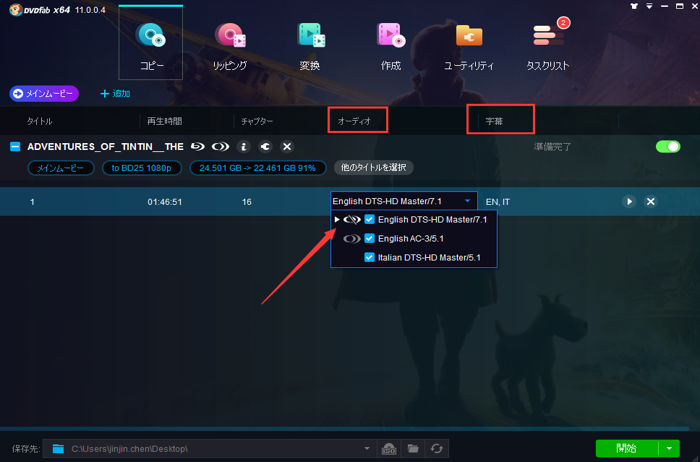Open the コピー (Copy) module
Viewport: 700px width, 462px height.
pos(151,43)
